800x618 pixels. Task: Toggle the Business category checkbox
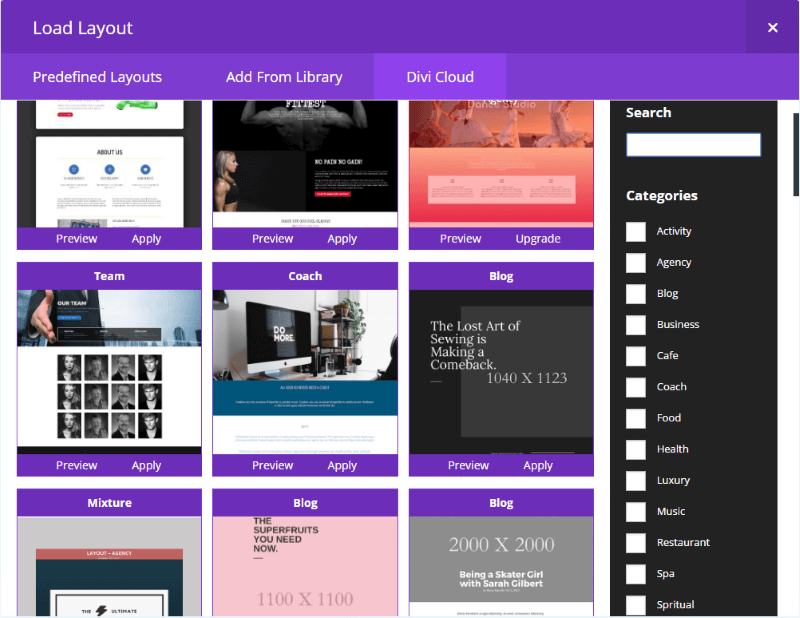pos(636,325)
